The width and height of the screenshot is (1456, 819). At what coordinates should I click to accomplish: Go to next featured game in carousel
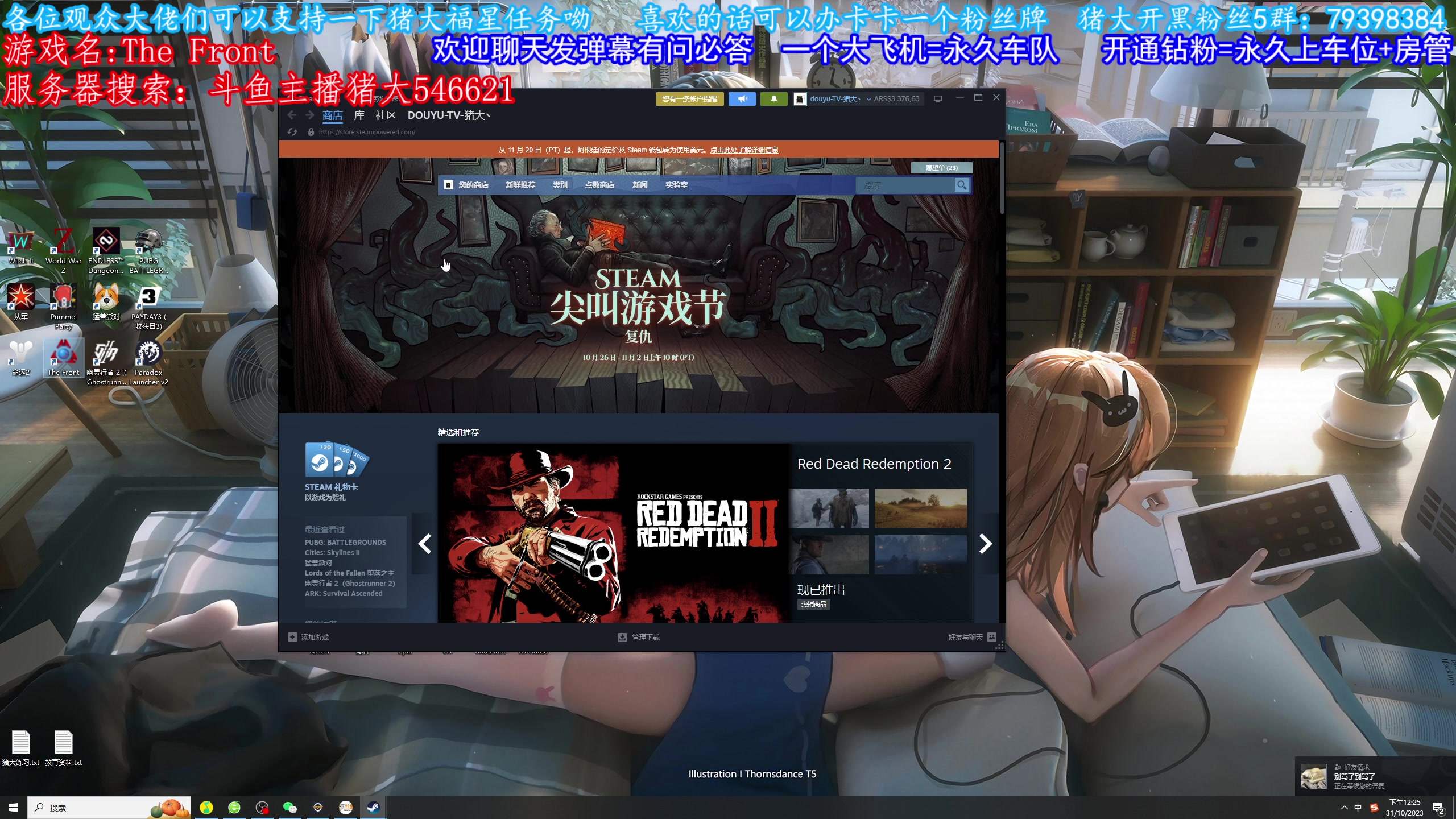tap(986, 544)
